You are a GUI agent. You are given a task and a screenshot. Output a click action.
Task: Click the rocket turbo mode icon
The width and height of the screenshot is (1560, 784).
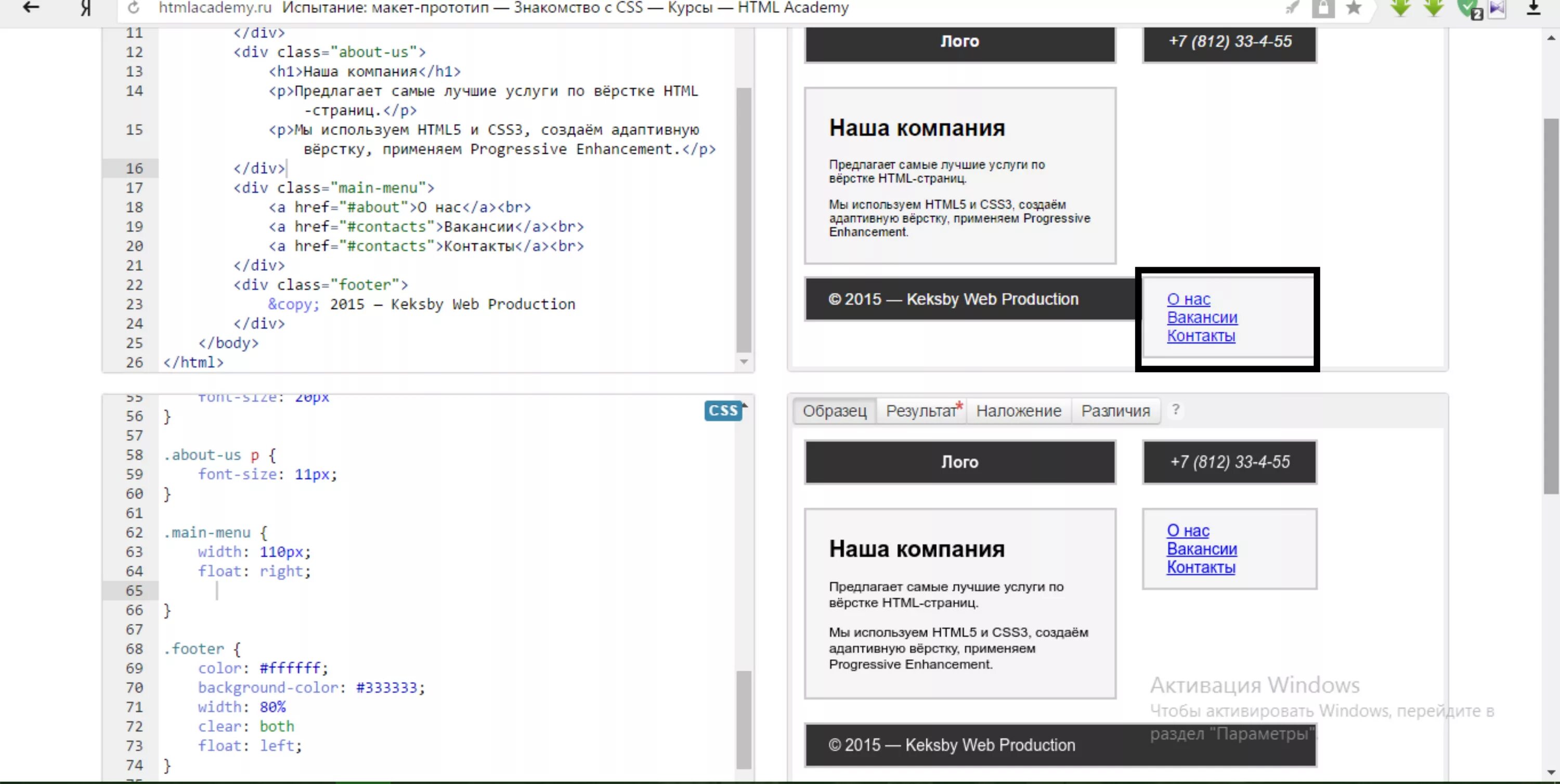click(1292, 7)
